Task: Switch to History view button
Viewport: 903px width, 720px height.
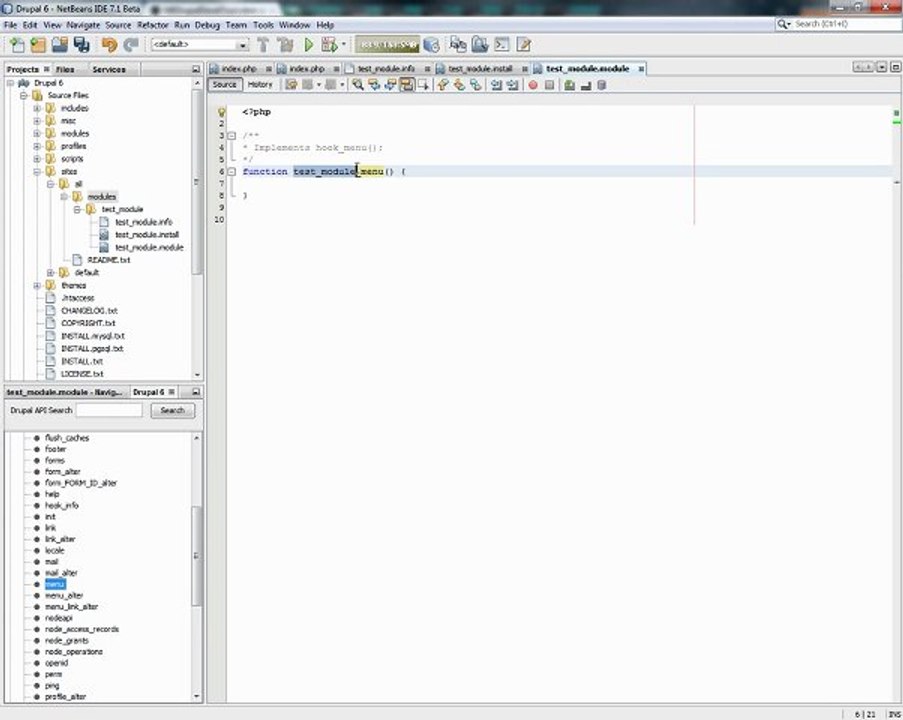Action: [x=260, y=85]
